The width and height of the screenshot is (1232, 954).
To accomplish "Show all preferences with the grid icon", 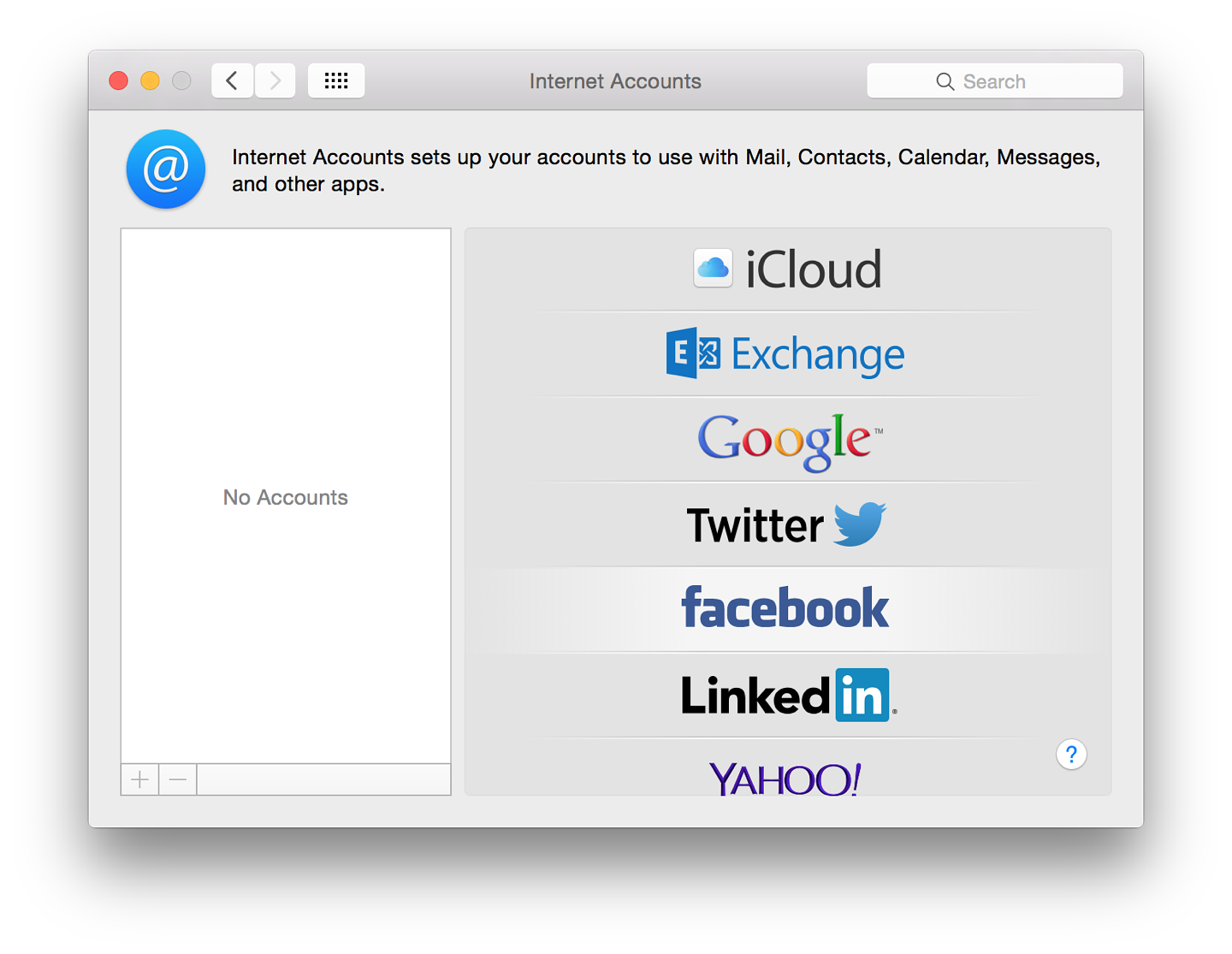I will pyautogui.click(x=336, y=81).
